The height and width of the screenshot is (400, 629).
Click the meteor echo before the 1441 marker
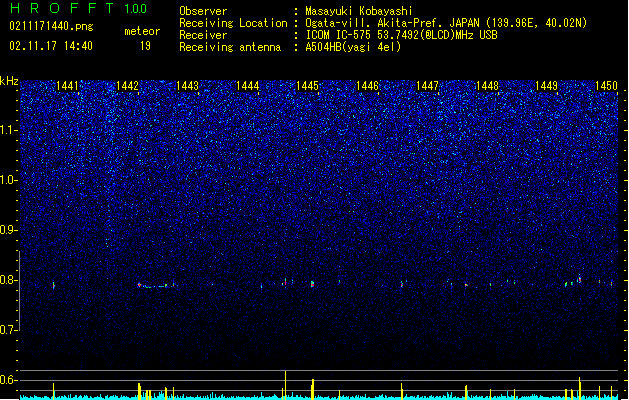(x=53, y=285)
